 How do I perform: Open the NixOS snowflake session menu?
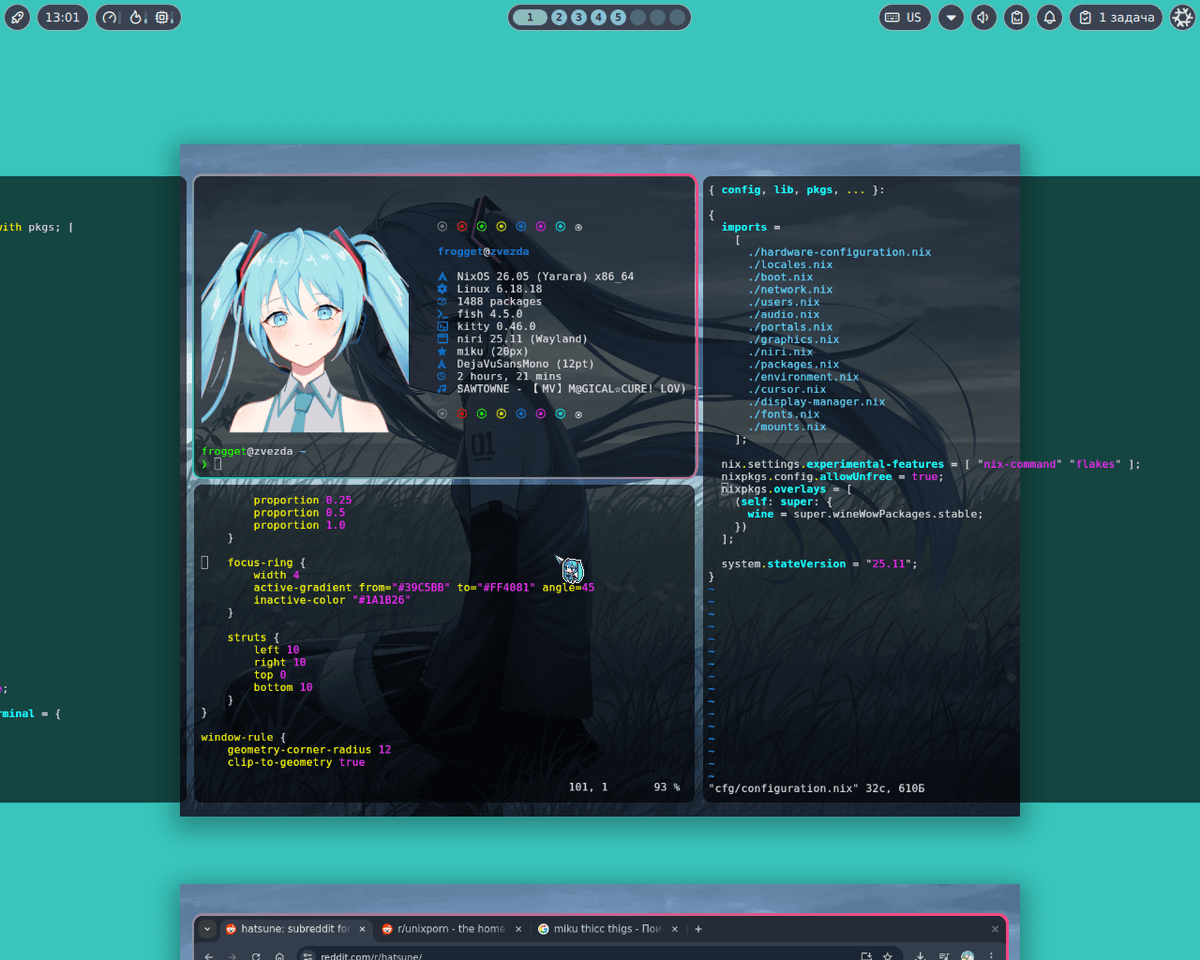point(1183,17)
